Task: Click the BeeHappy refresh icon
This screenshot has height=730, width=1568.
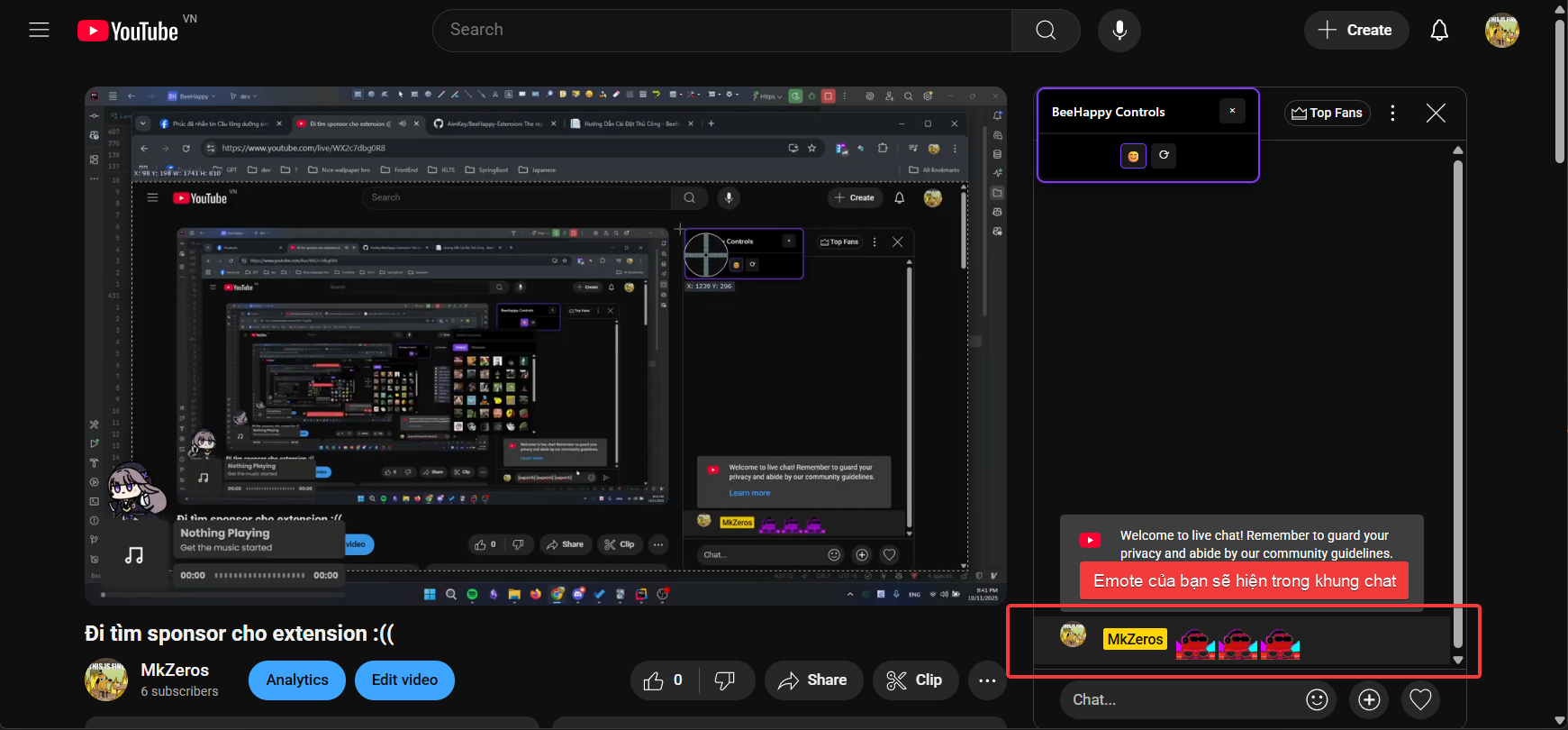Action: click(1164, 155)
